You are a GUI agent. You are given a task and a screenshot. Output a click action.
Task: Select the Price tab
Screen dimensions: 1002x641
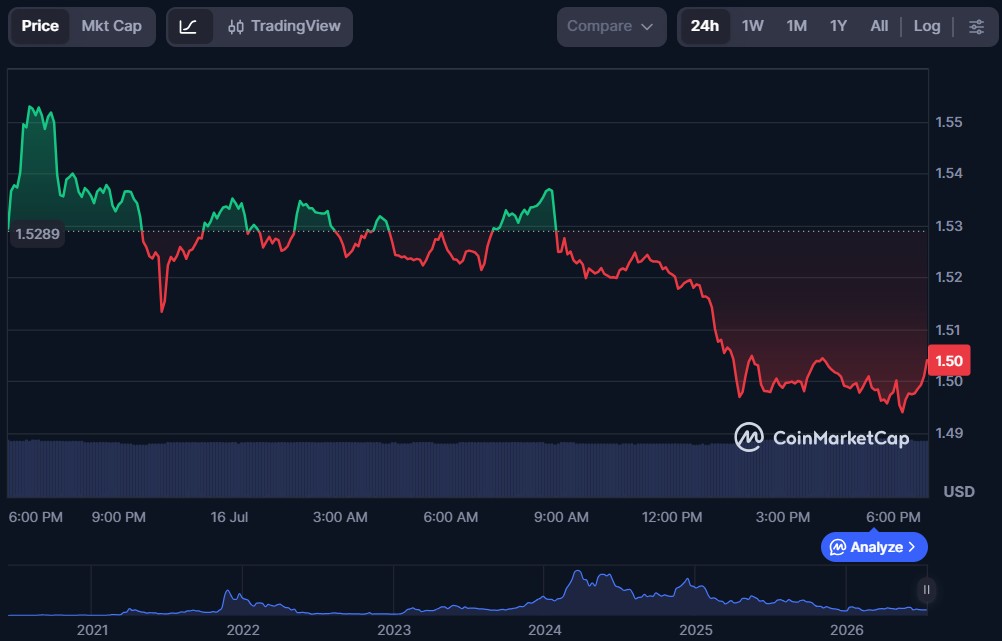(40, 26)
